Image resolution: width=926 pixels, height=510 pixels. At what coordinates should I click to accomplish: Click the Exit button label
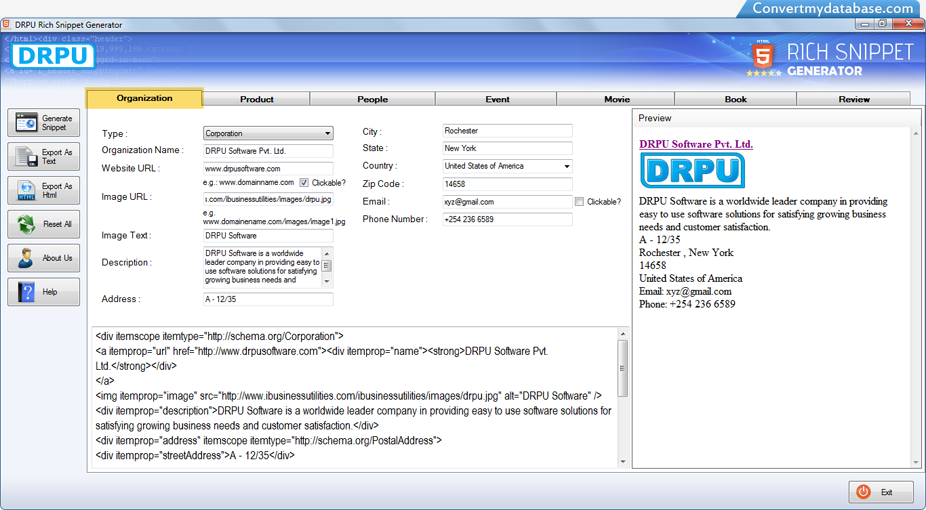[886, 492]
